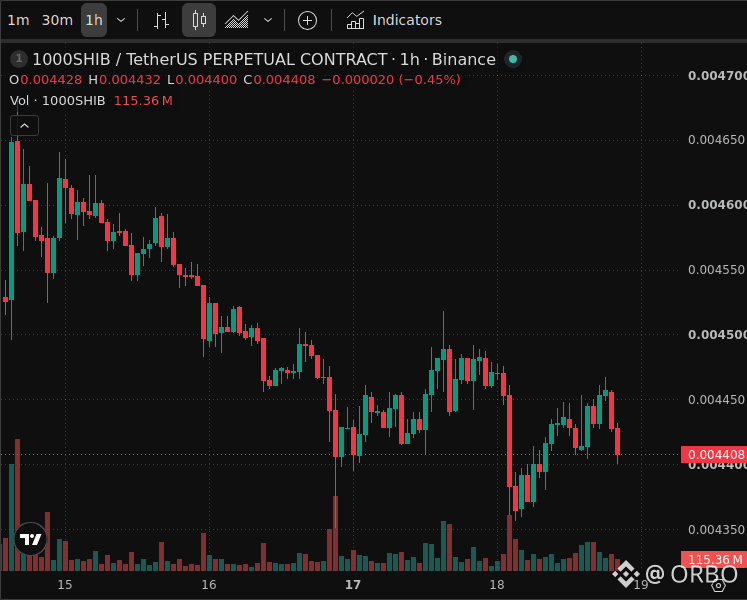Click the symbol mode circle icon labeled 1
This screenshot has width=747, height=600.
point(19,59)
